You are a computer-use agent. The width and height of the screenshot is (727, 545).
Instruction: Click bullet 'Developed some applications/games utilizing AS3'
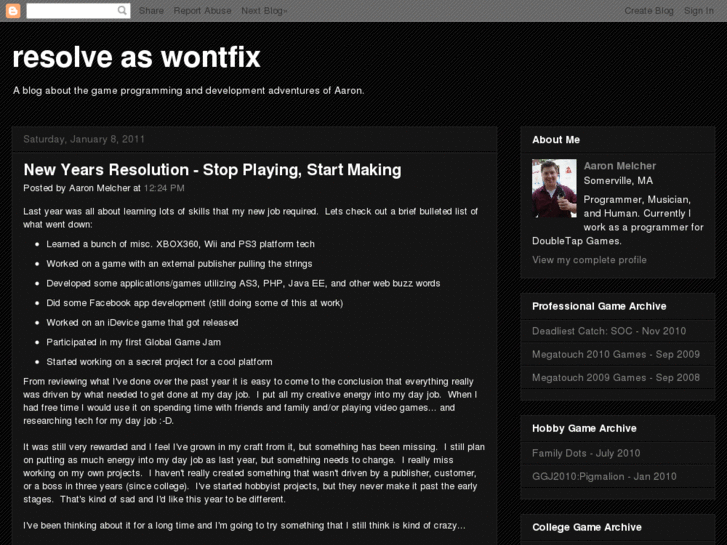pyautogui.click(x=243, y=283)
